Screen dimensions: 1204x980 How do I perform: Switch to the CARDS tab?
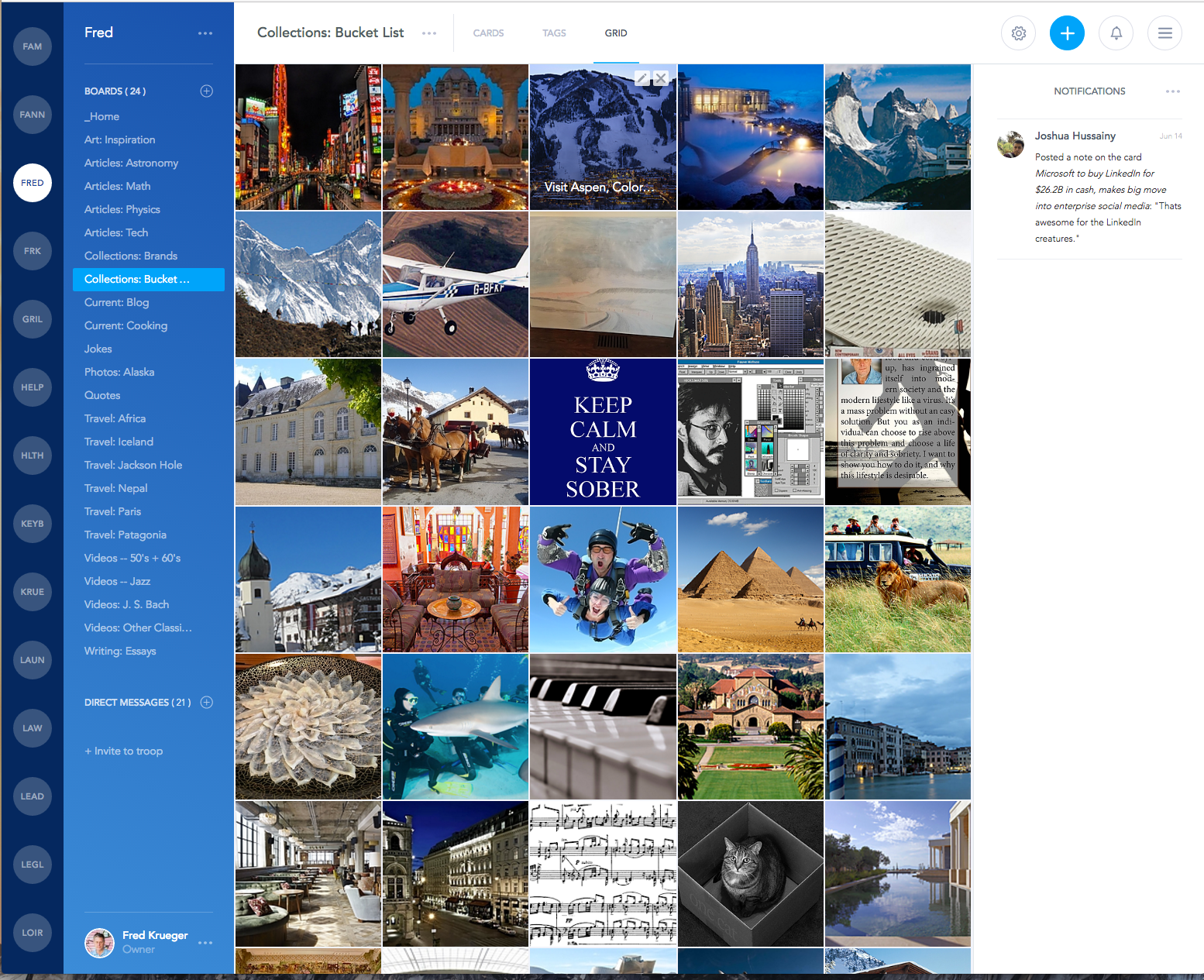tap(488, 33)
